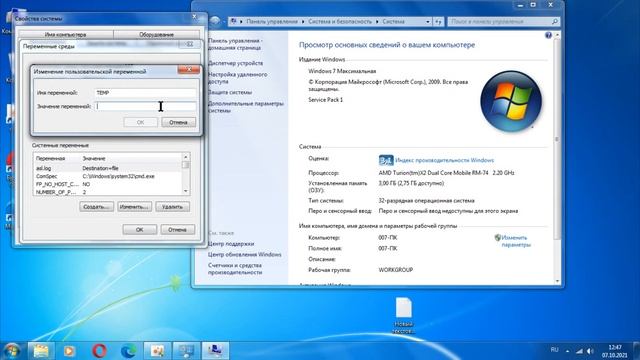640x360 pixels.
Task: Select the 'Новый текстовый' file on the desktop
Action: pos(403,316)
